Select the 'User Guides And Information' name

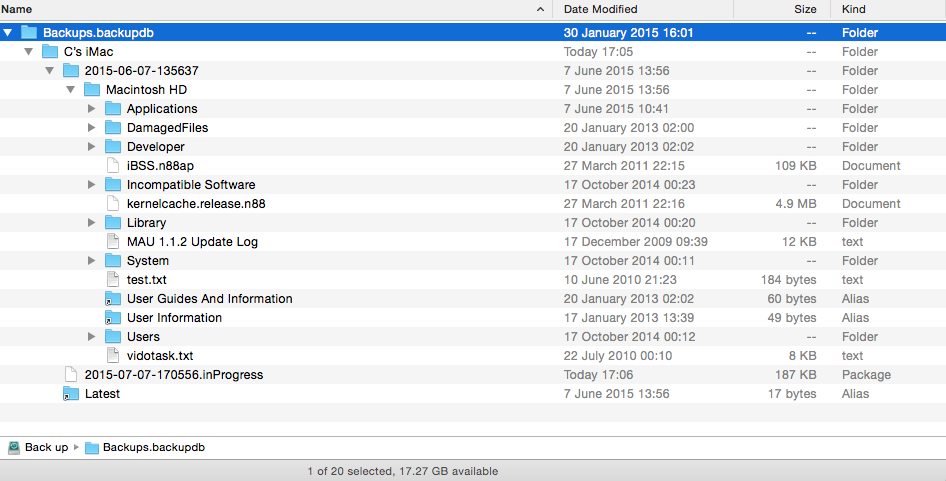click(209, 299)
